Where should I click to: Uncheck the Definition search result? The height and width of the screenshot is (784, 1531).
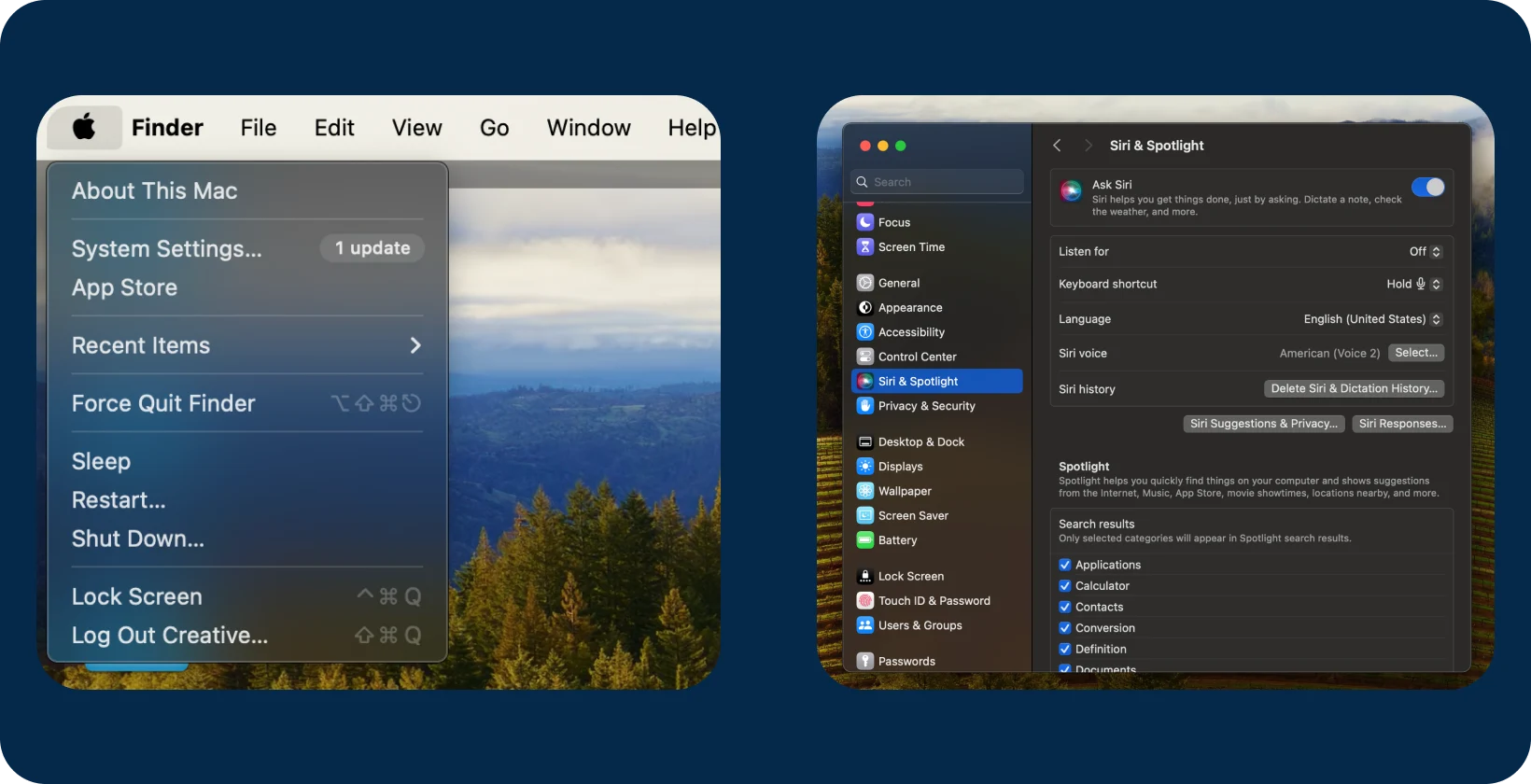point(1065,650)
